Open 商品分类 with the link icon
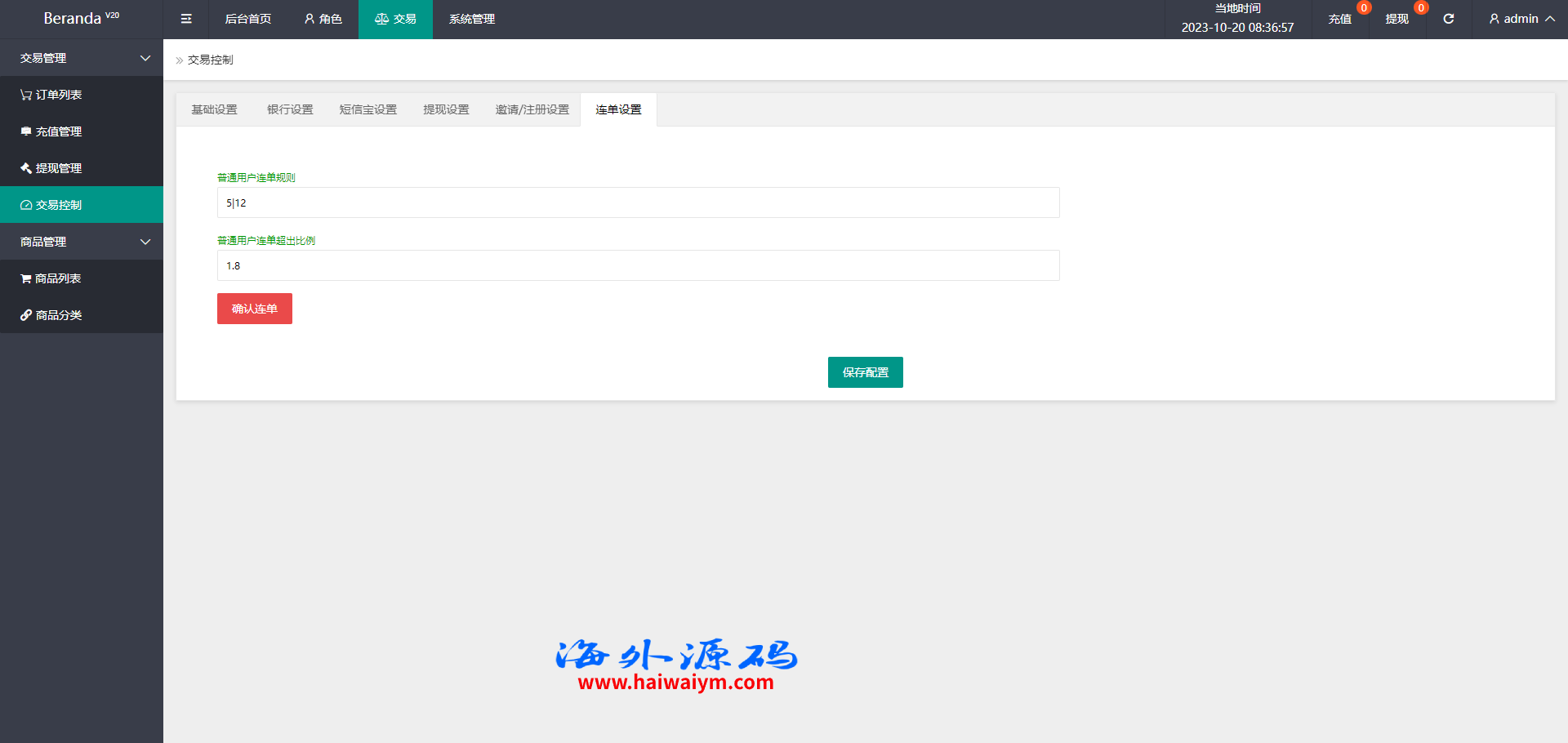The image size is (1568, 743). (51, 315)
